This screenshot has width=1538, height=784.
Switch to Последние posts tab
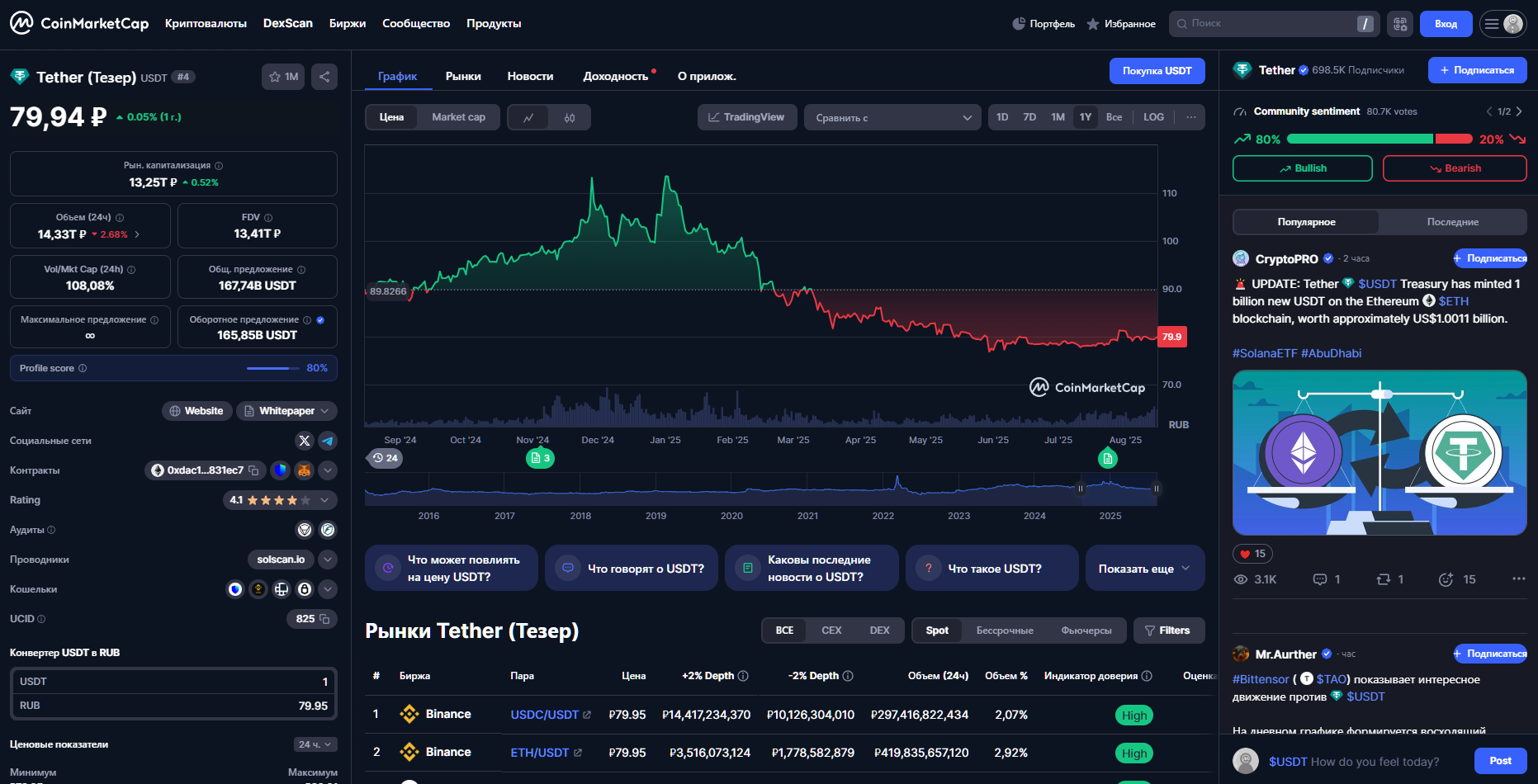(x=1453, y=222)
